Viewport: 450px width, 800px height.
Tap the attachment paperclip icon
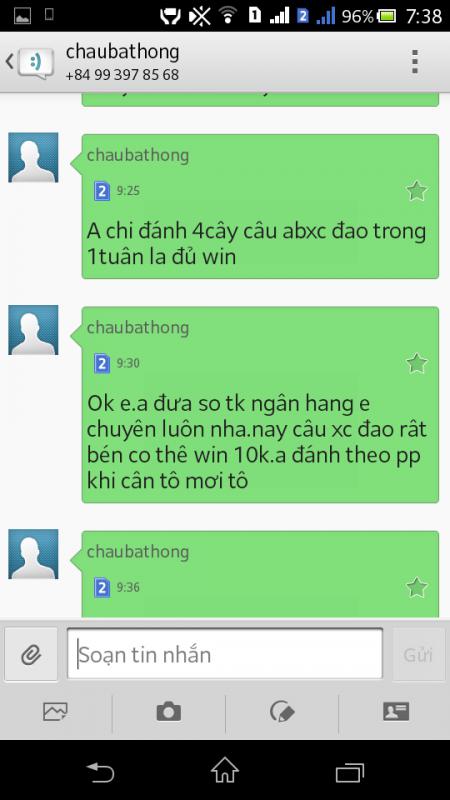pos(31,654)
